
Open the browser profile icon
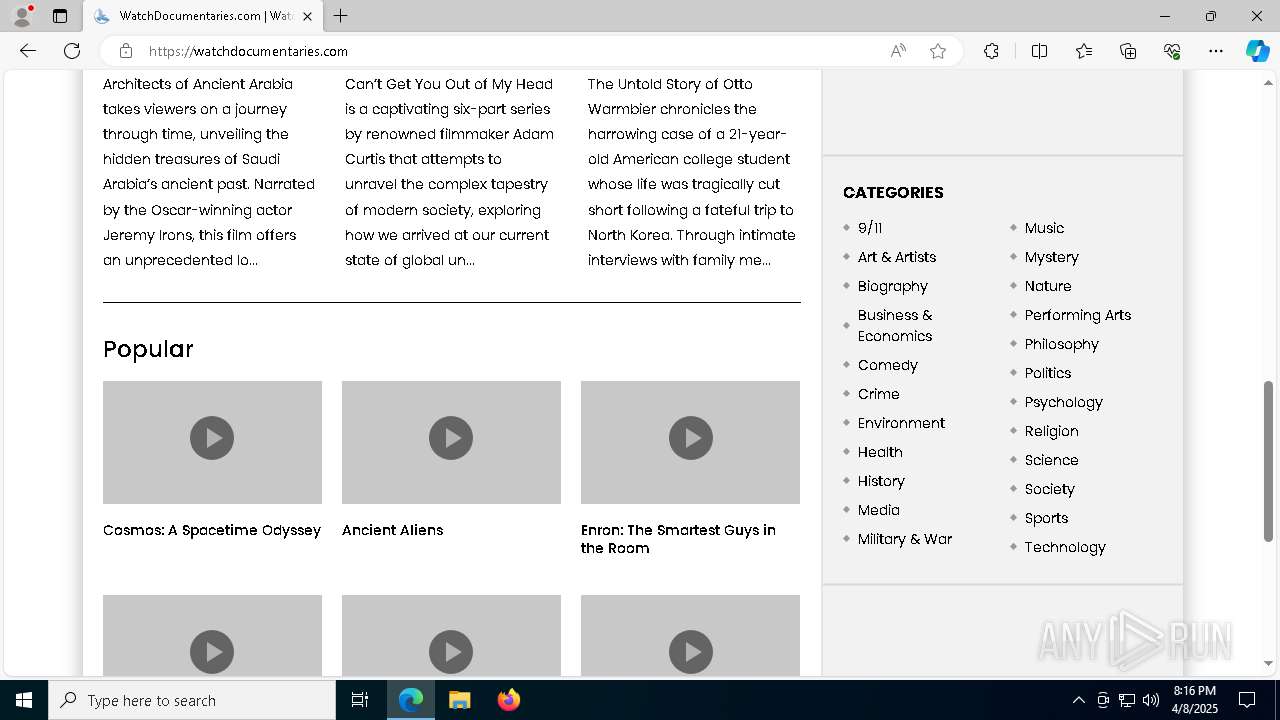point(22,16)
